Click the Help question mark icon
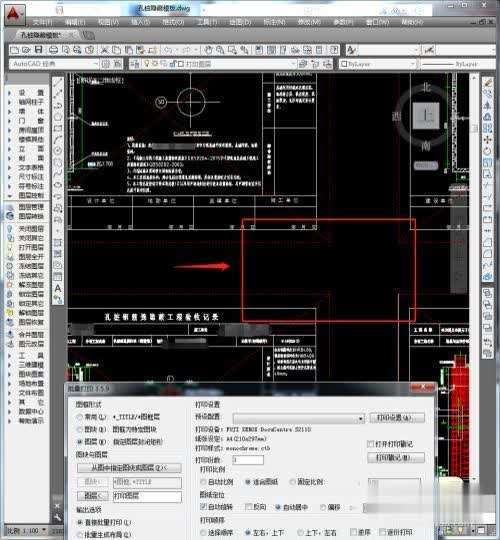The width and height of the screenshot is (500, 540). click(333, 50)
